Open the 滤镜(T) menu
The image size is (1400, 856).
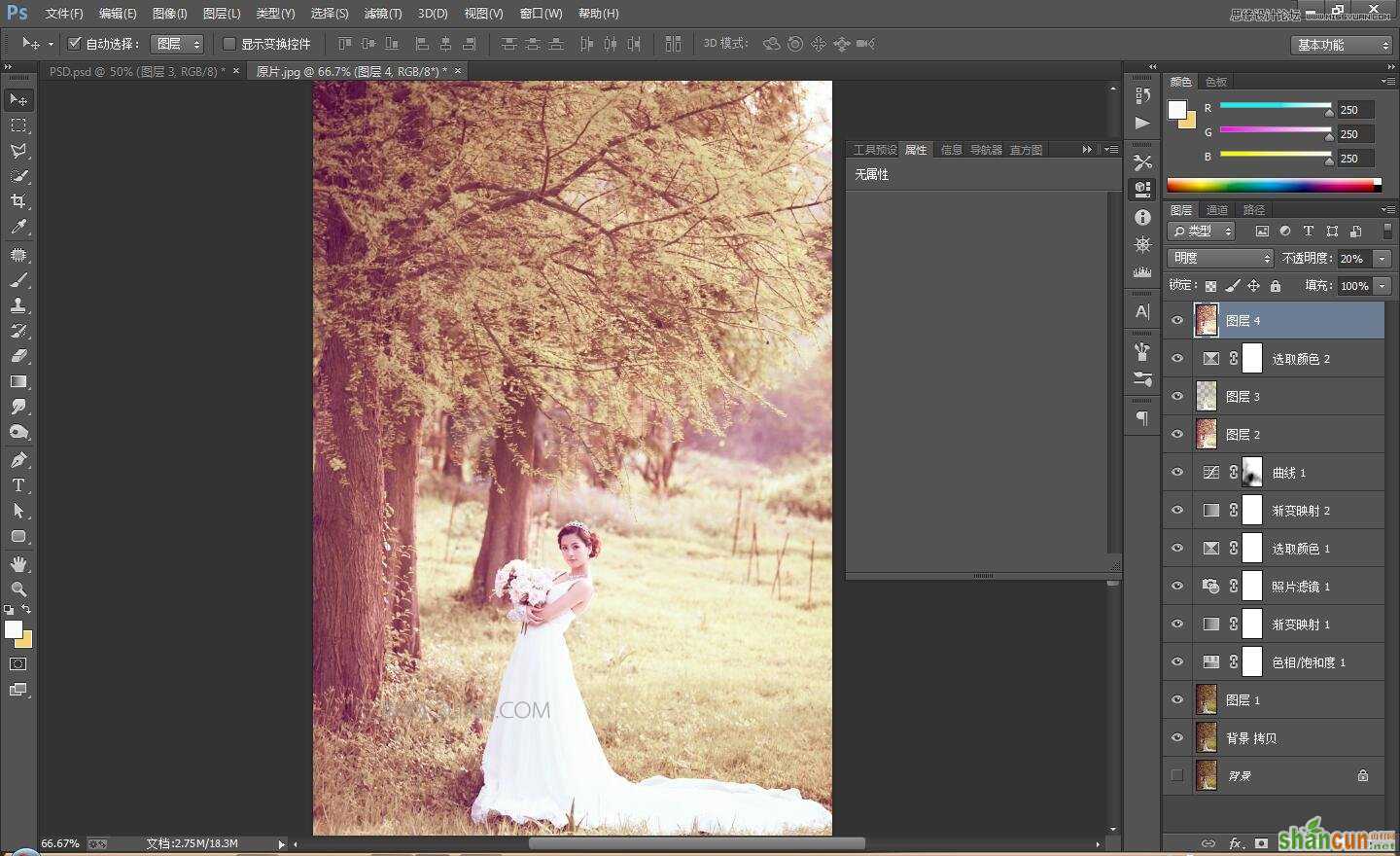[382, 14]
